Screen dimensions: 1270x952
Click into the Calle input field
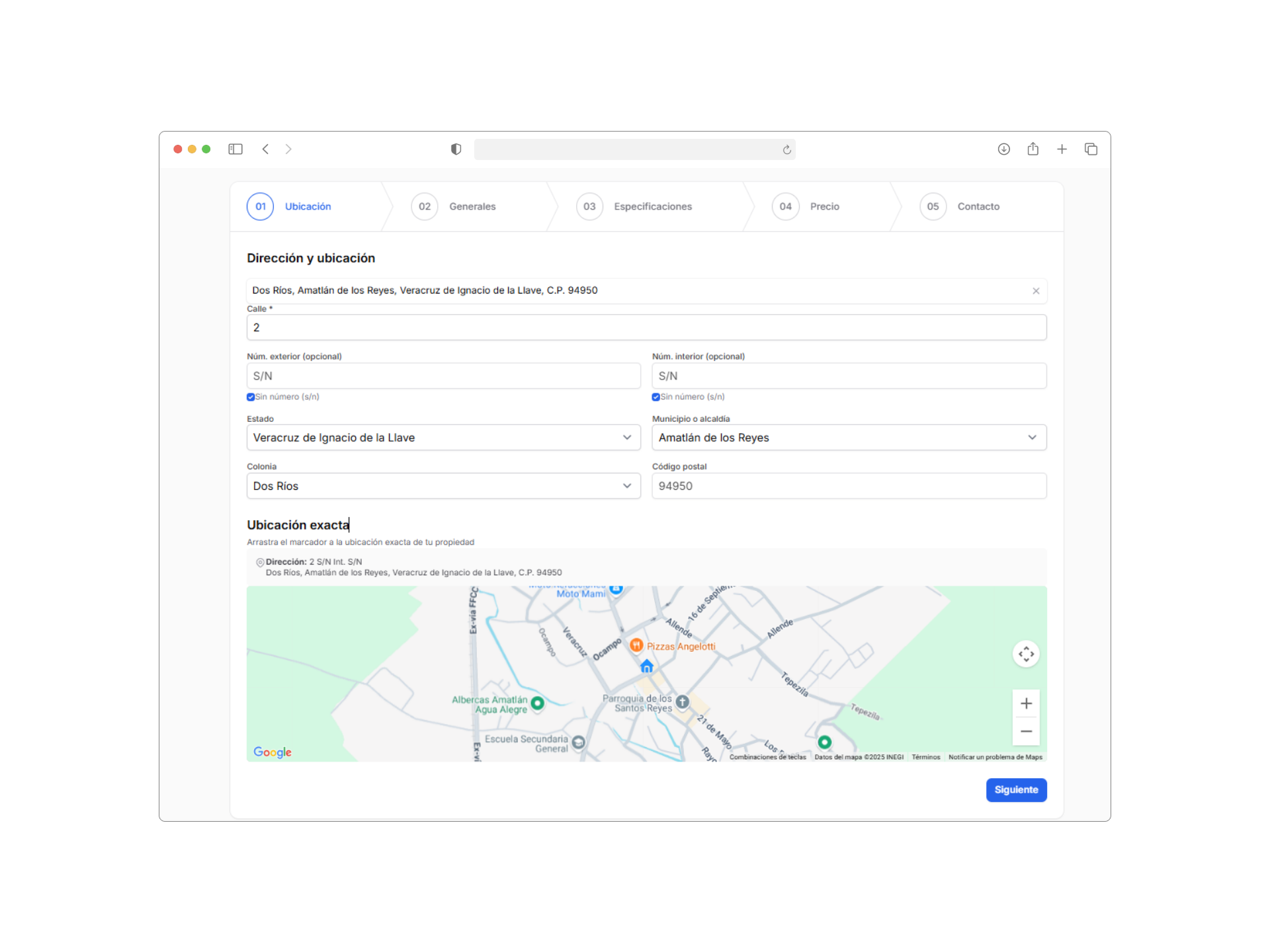tap(646, 327)
